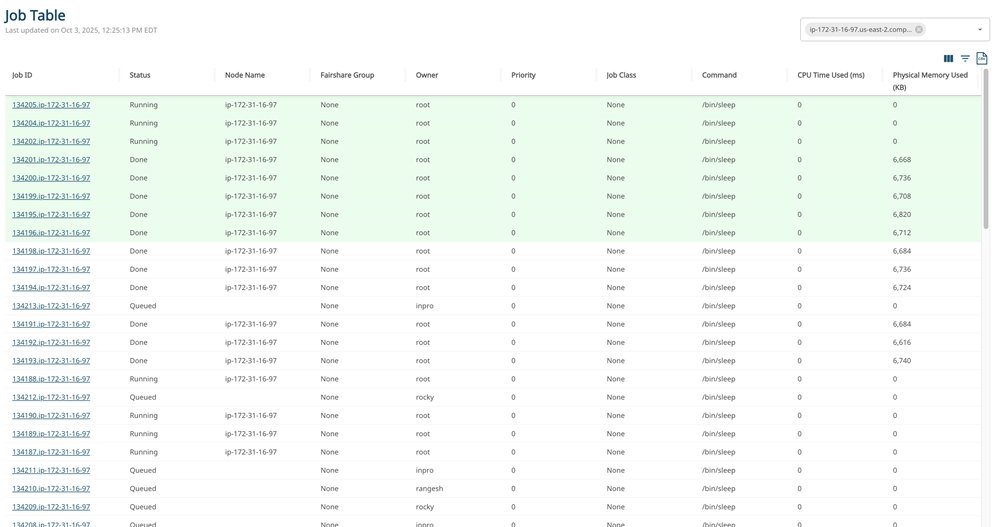
Task: Open job 134201.ip-172-31-16-97 link
Action: pyautogui.click(x=51, y=160)
